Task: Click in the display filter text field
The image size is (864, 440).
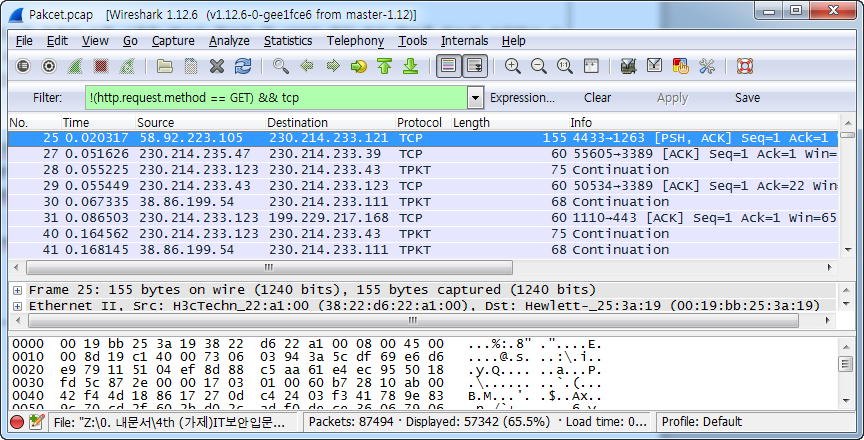Action: click(275, 98)
